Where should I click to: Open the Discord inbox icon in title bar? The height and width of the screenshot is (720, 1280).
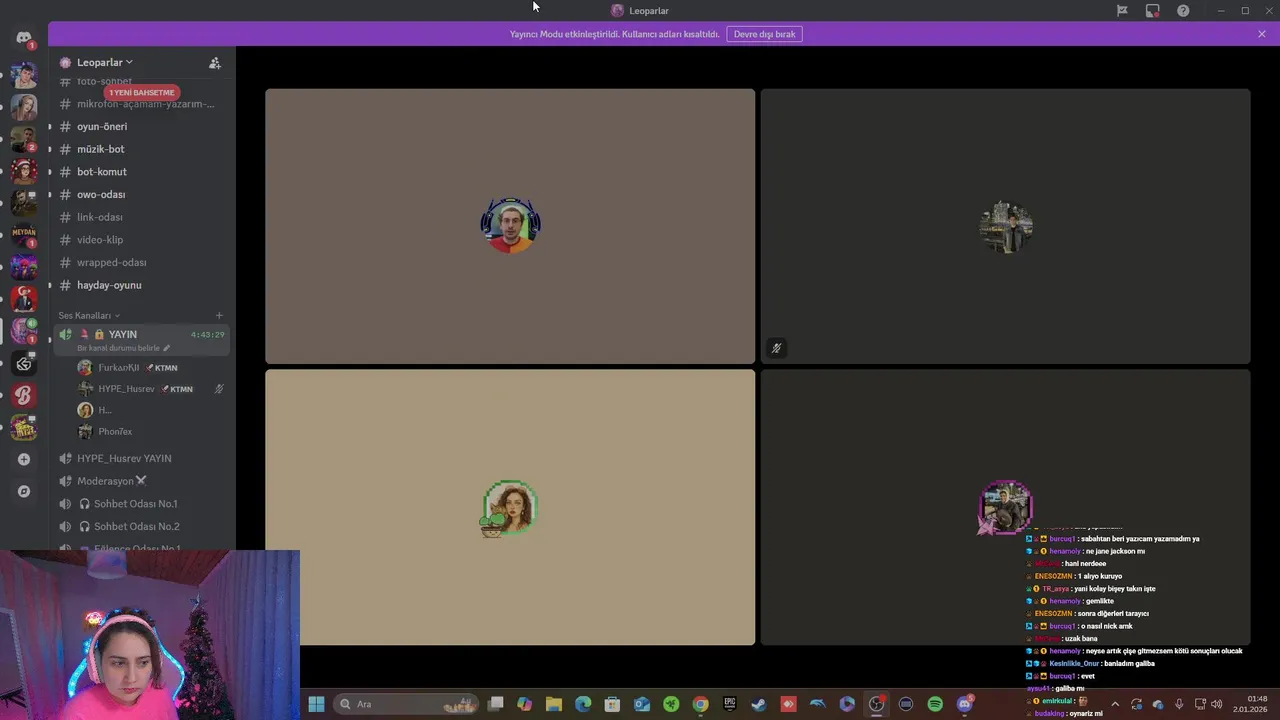coord(1152,10)
